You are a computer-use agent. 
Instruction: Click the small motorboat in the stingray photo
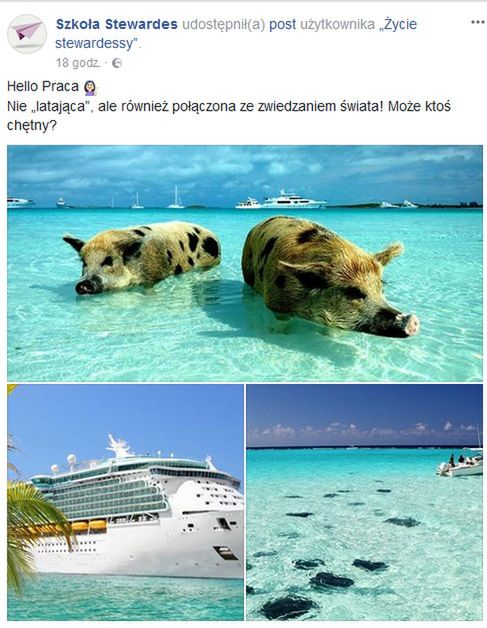[459, 467]
